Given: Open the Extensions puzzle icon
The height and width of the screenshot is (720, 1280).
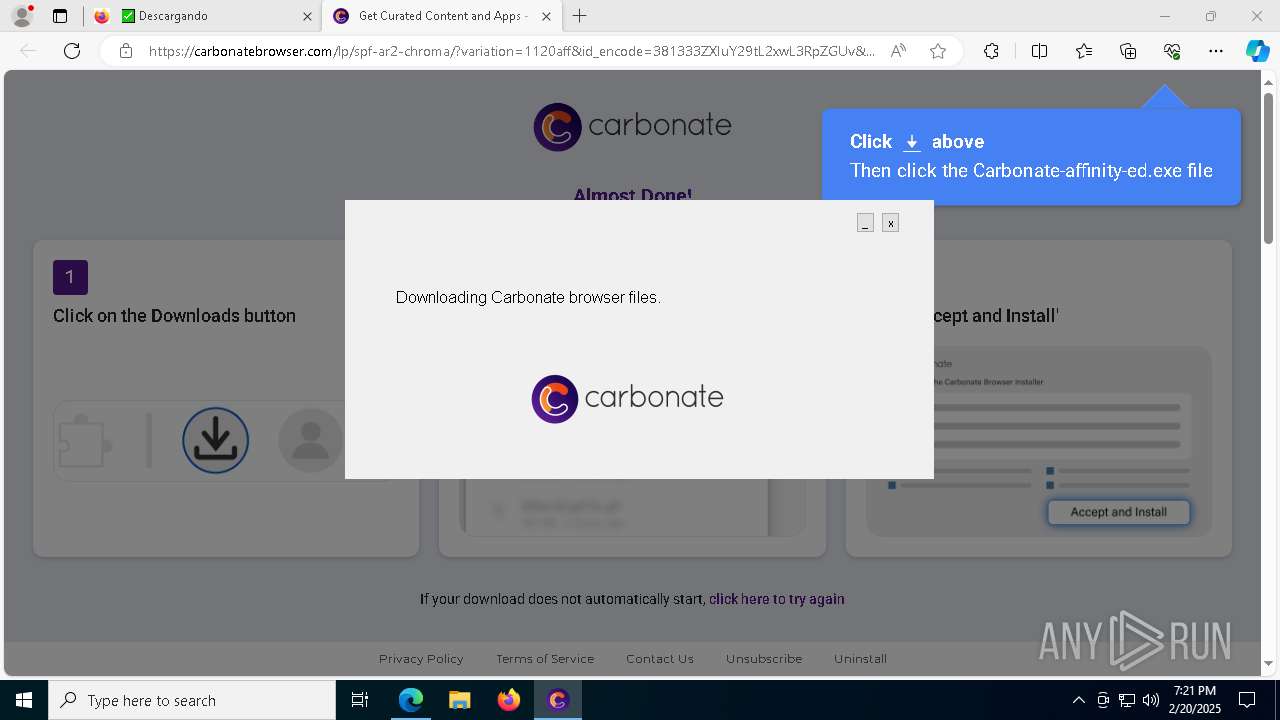Looking at the screenshot, I should point(991,51).
